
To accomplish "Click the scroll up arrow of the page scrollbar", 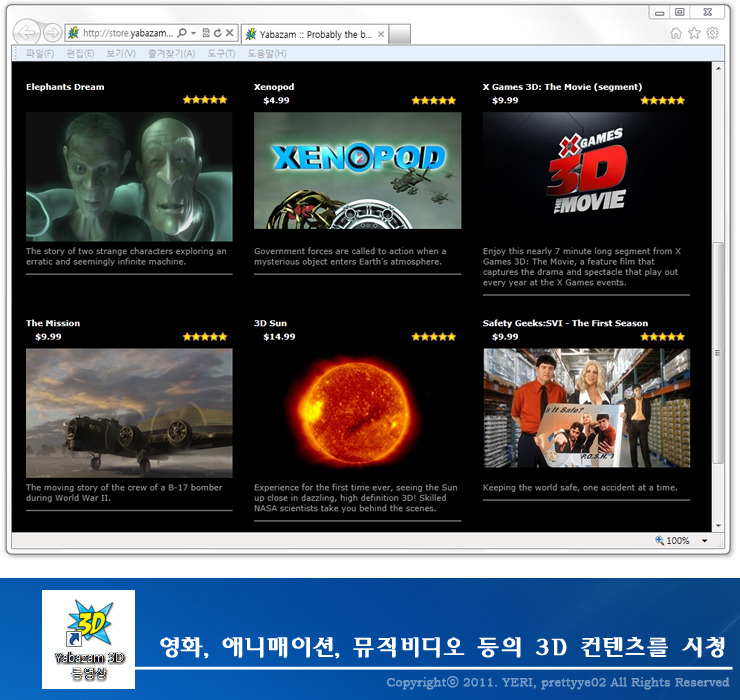I will coord(718,68).
